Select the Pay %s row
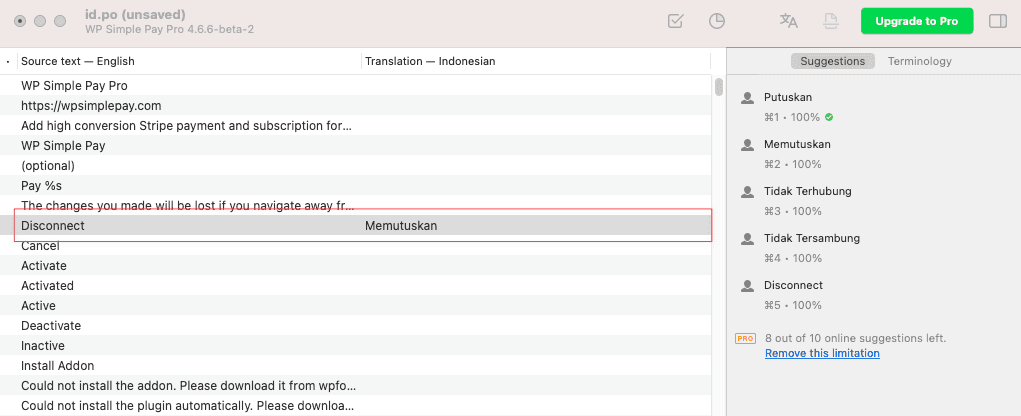Image resolution: width=1021 pixels, height=416 pixels. (356, 186)
